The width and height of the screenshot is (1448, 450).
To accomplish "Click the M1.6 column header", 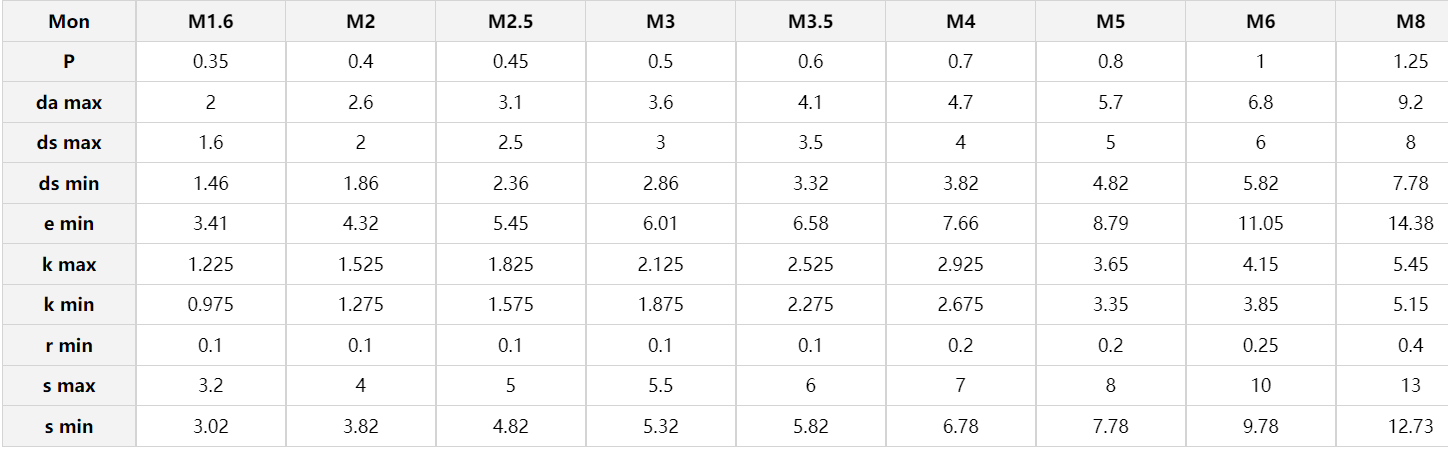I will point(210,22).
